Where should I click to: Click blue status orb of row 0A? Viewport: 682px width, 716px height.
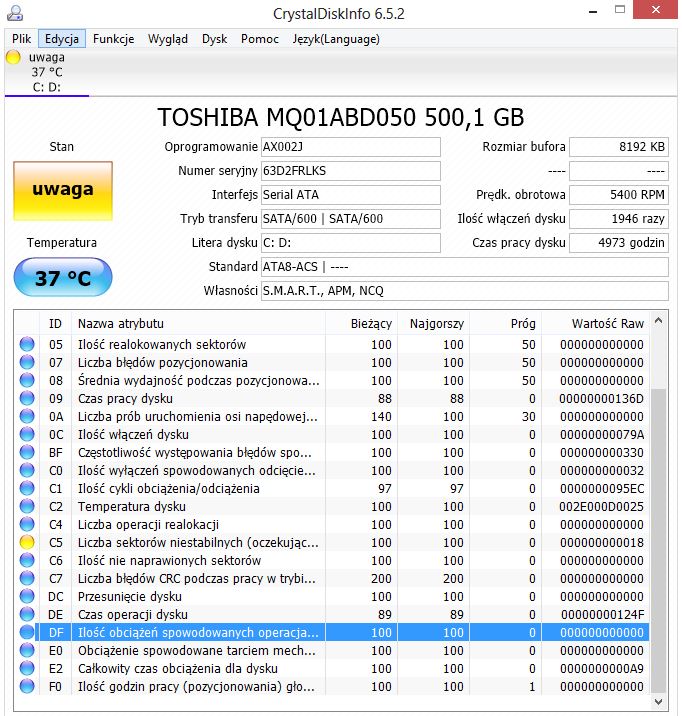[x=27, y=416]
